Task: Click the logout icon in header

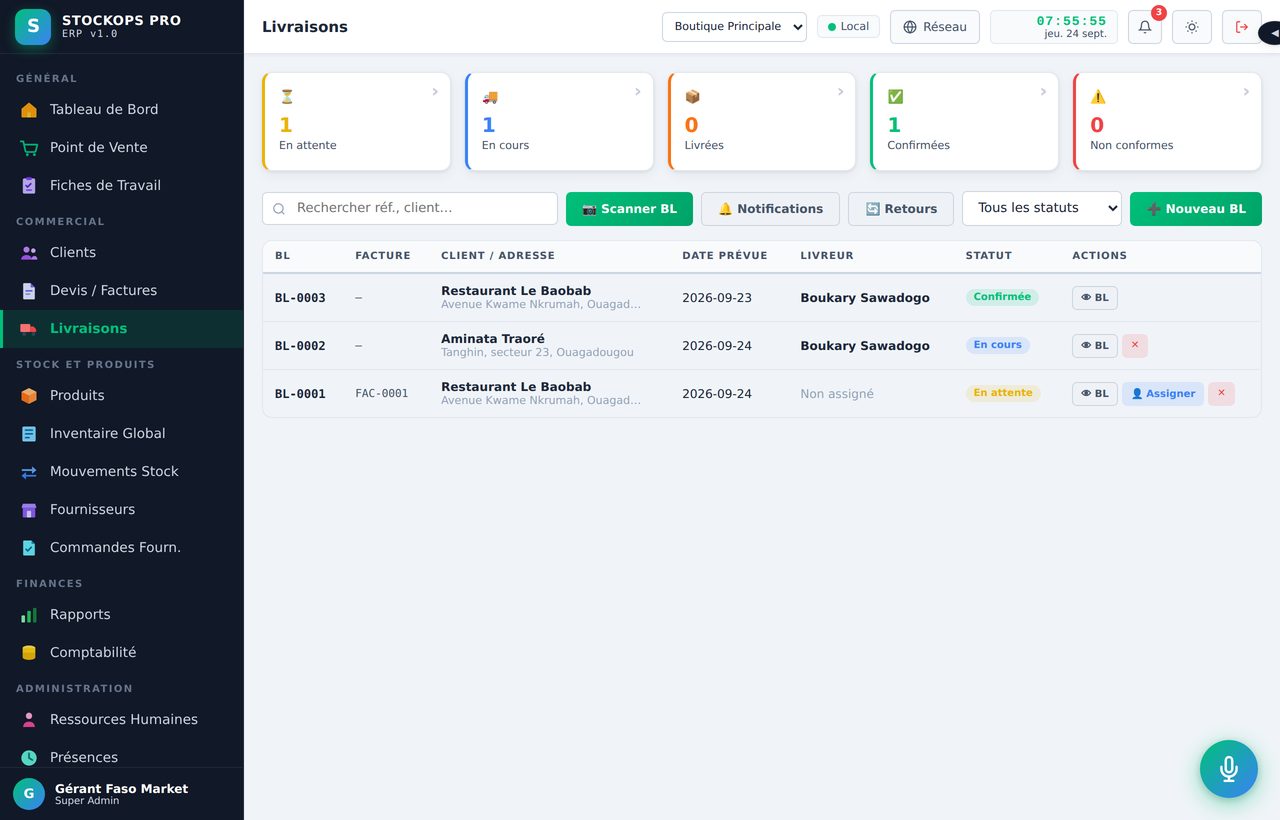Action: pyautogui.click(x=1242, y=27)
